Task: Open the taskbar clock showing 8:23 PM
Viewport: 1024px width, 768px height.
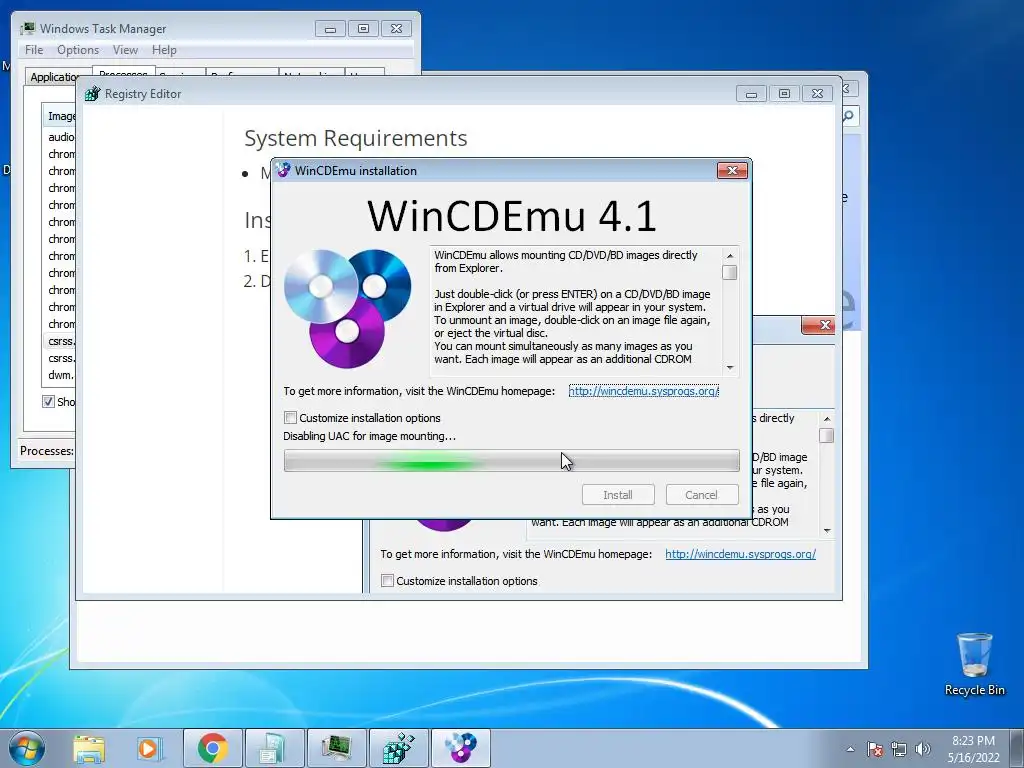Action: point(973,749)
